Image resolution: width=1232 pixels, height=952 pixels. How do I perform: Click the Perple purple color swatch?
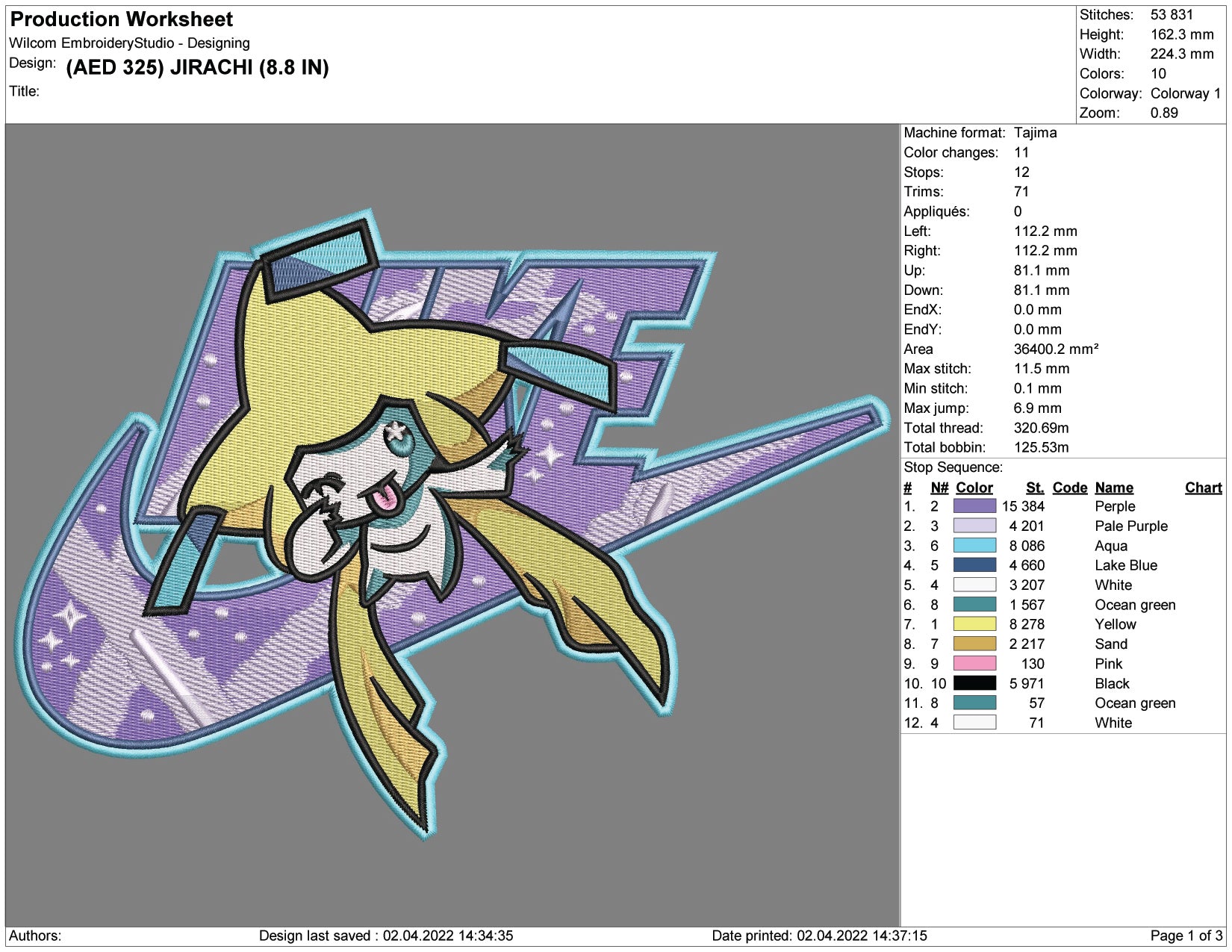974,506
